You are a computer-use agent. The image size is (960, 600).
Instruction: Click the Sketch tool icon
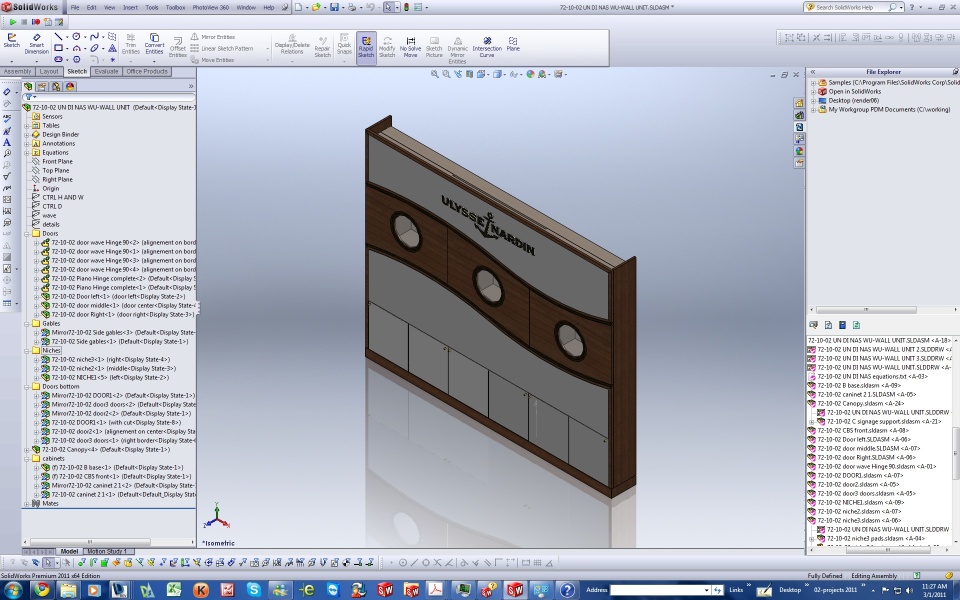12,41
